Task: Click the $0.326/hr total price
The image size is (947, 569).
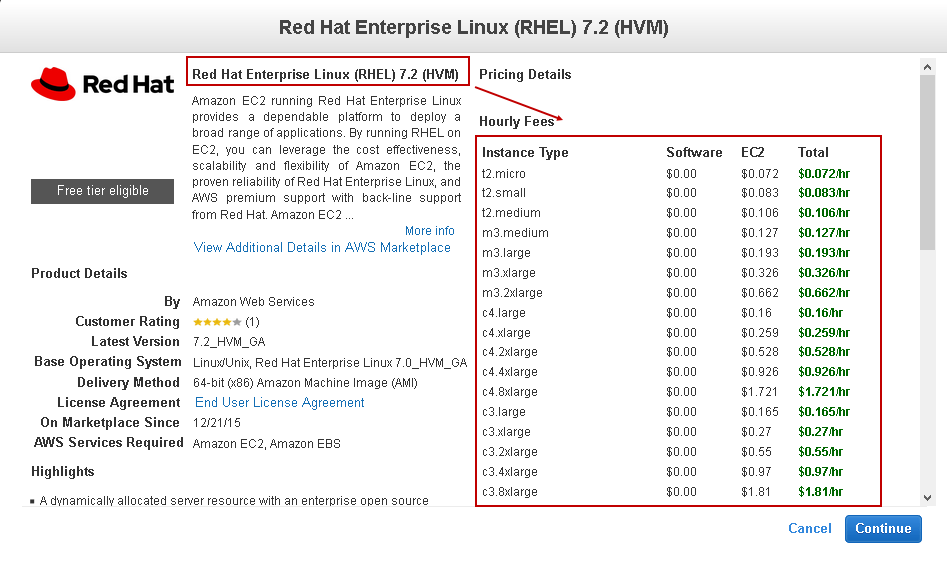Action: pyautogui.click(x=824, y=273)
